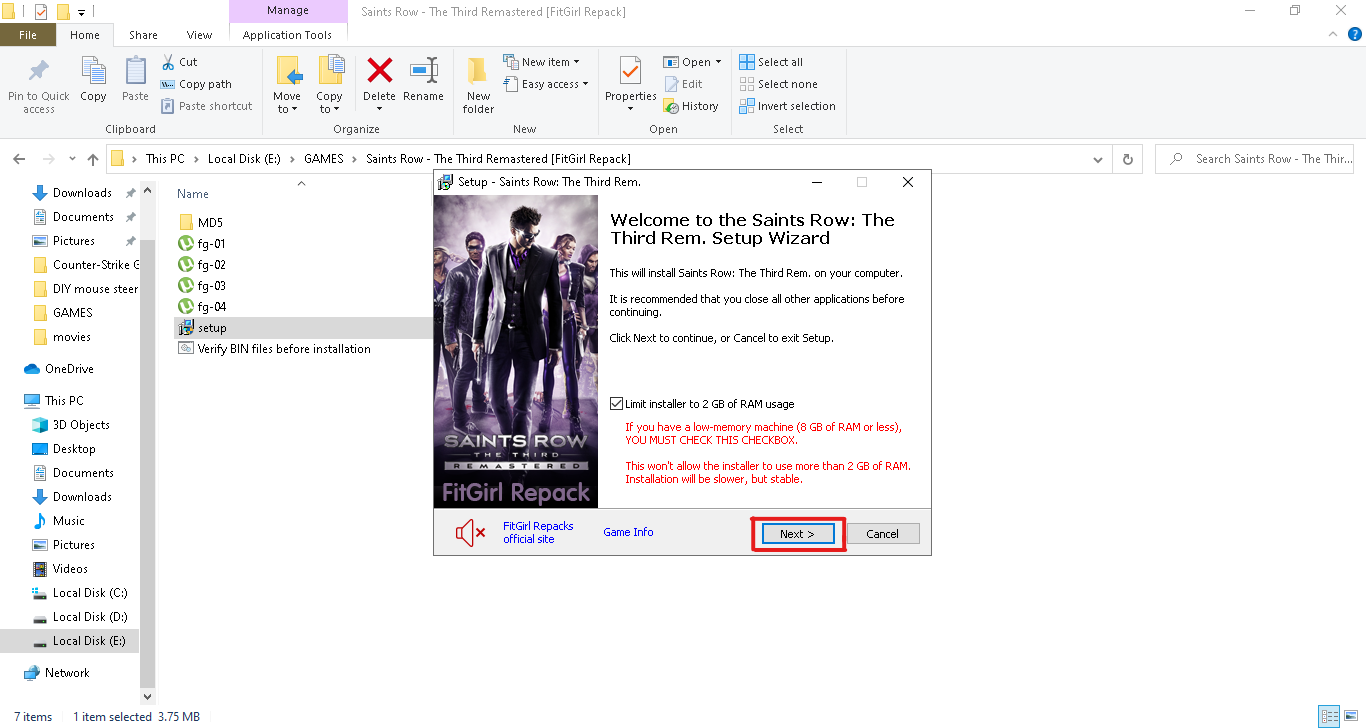Open recent locations dropdown arrow
The height and width of the screenshot is (728, 1366).
point(72,159)
